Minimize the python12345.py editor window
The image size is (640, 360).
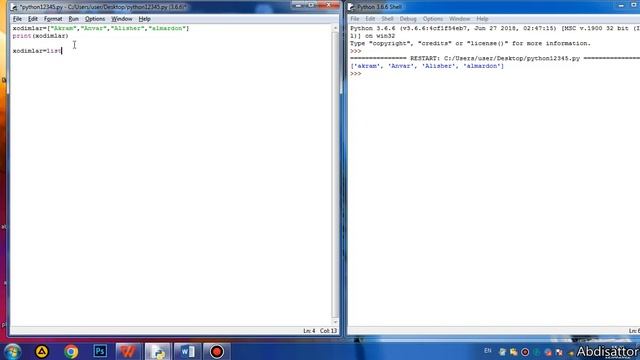point(298,5)
